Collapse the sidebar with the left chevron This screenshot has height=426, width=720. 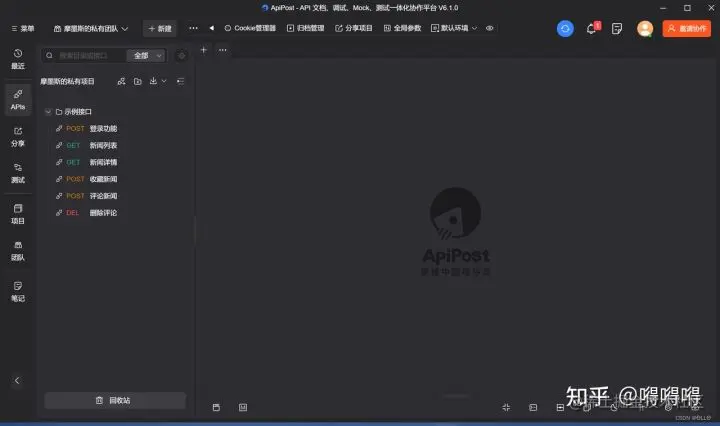pos(17,380)
